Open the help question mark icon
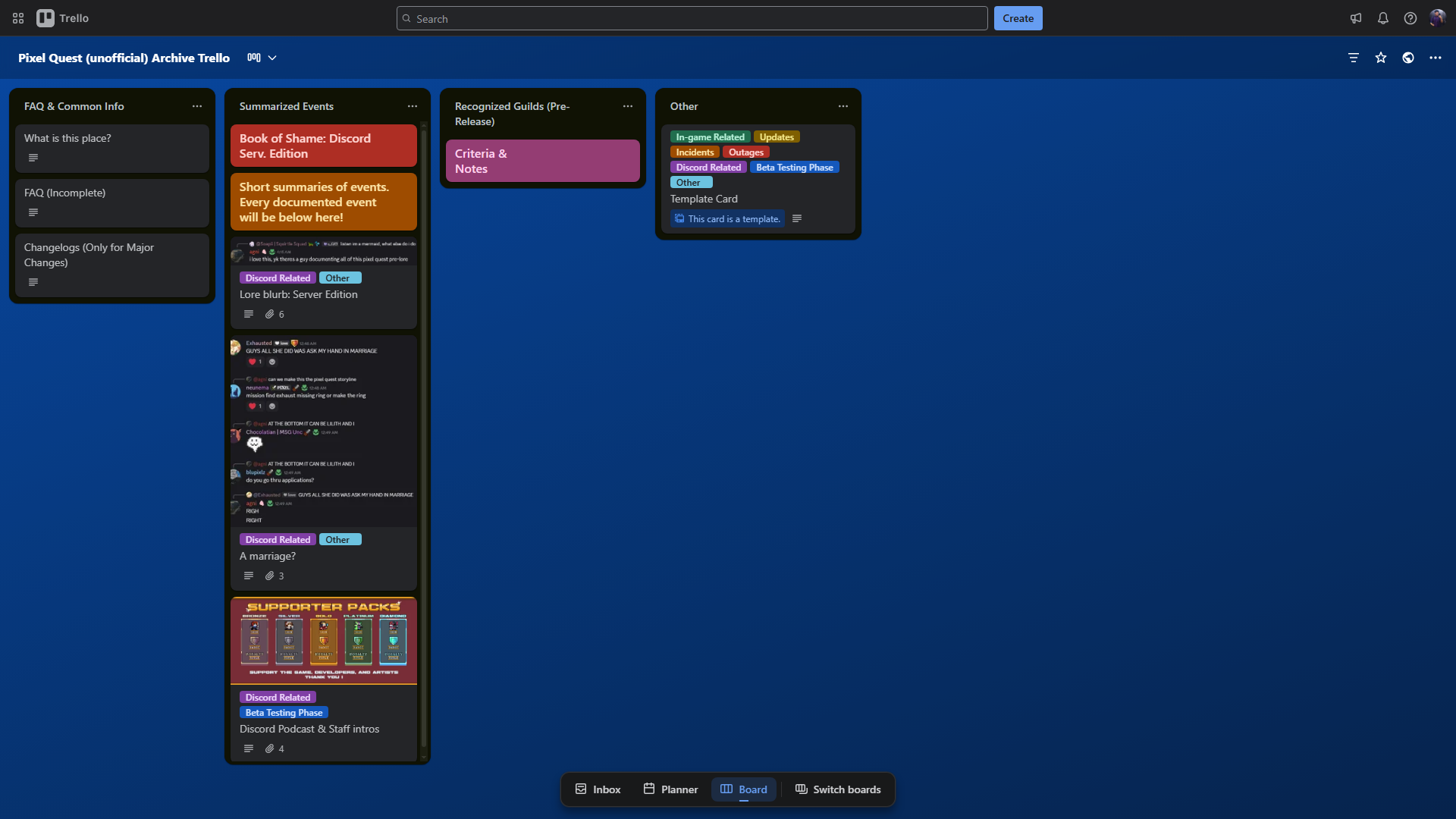 (1410, 18)
